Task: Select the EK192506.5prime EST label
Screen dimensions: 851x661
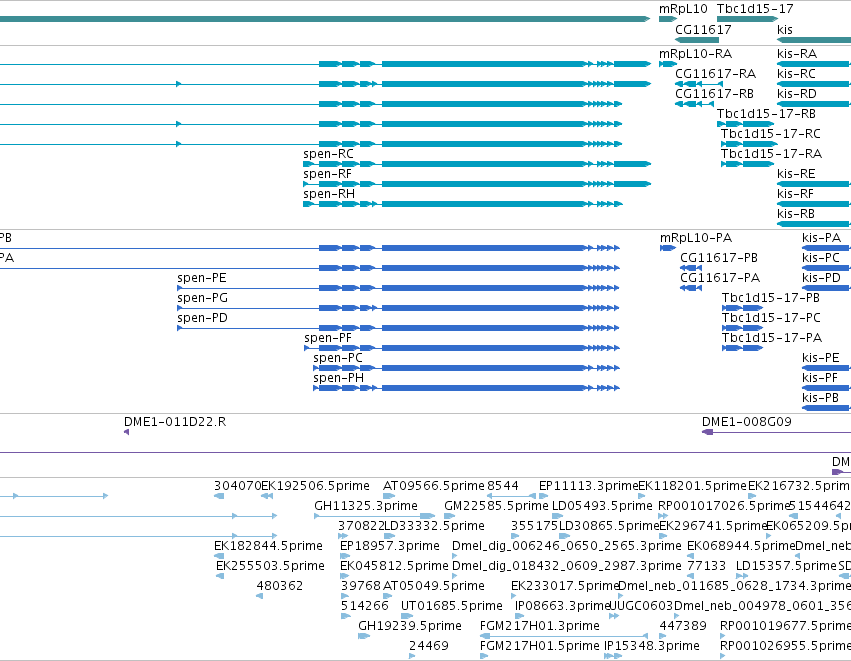Action: pos(315,486)
